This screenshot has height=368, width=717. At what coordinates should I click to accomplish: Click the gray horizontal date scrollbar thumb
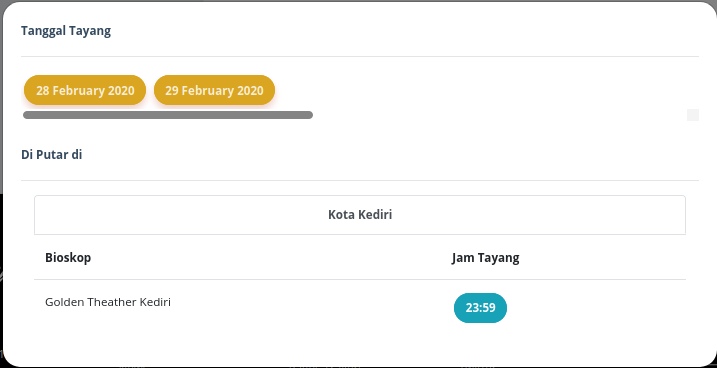click(168, 115)
